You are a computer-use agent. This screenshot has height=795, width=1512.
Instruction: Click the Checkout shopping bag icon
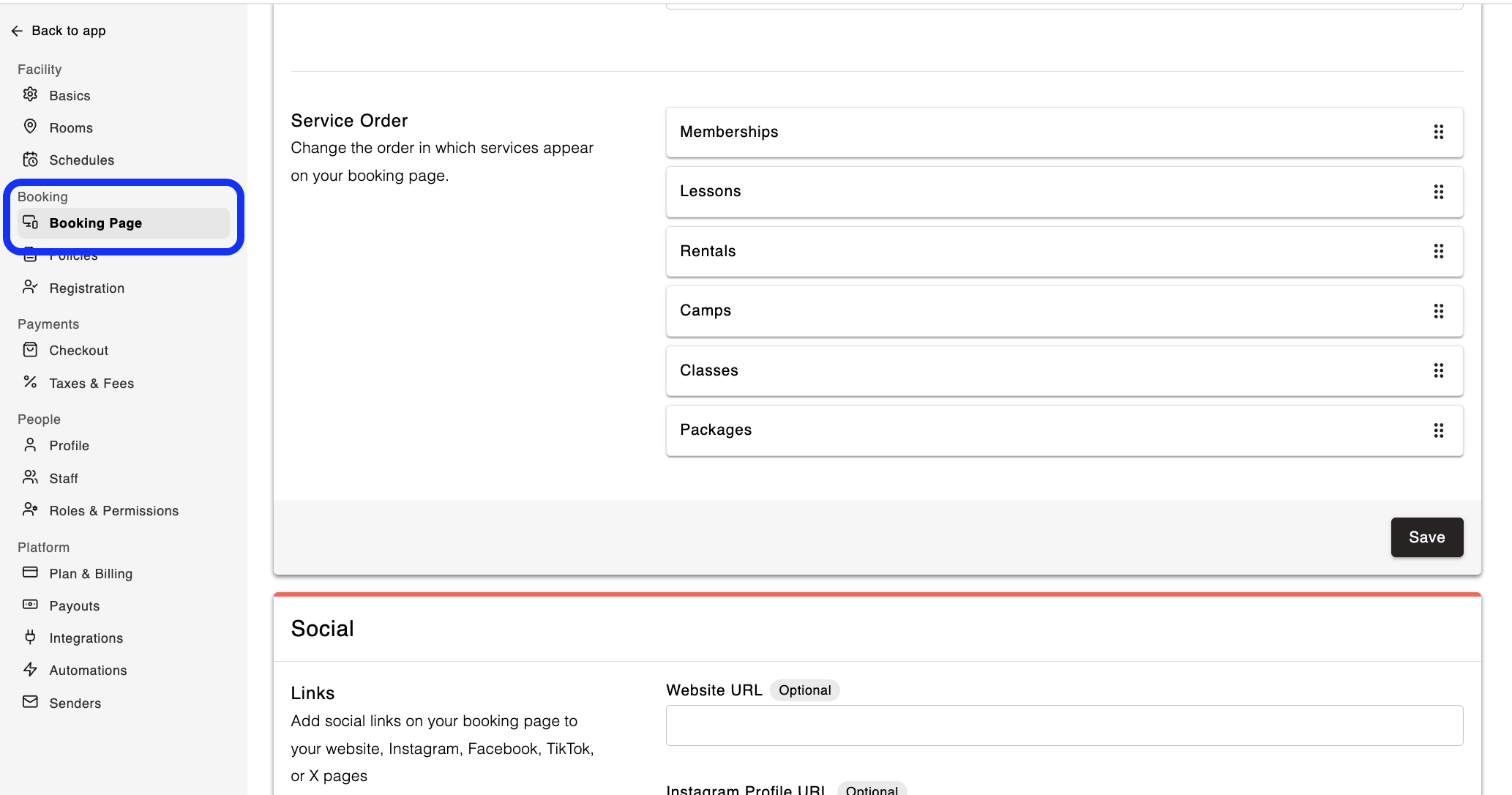[30, 350]
